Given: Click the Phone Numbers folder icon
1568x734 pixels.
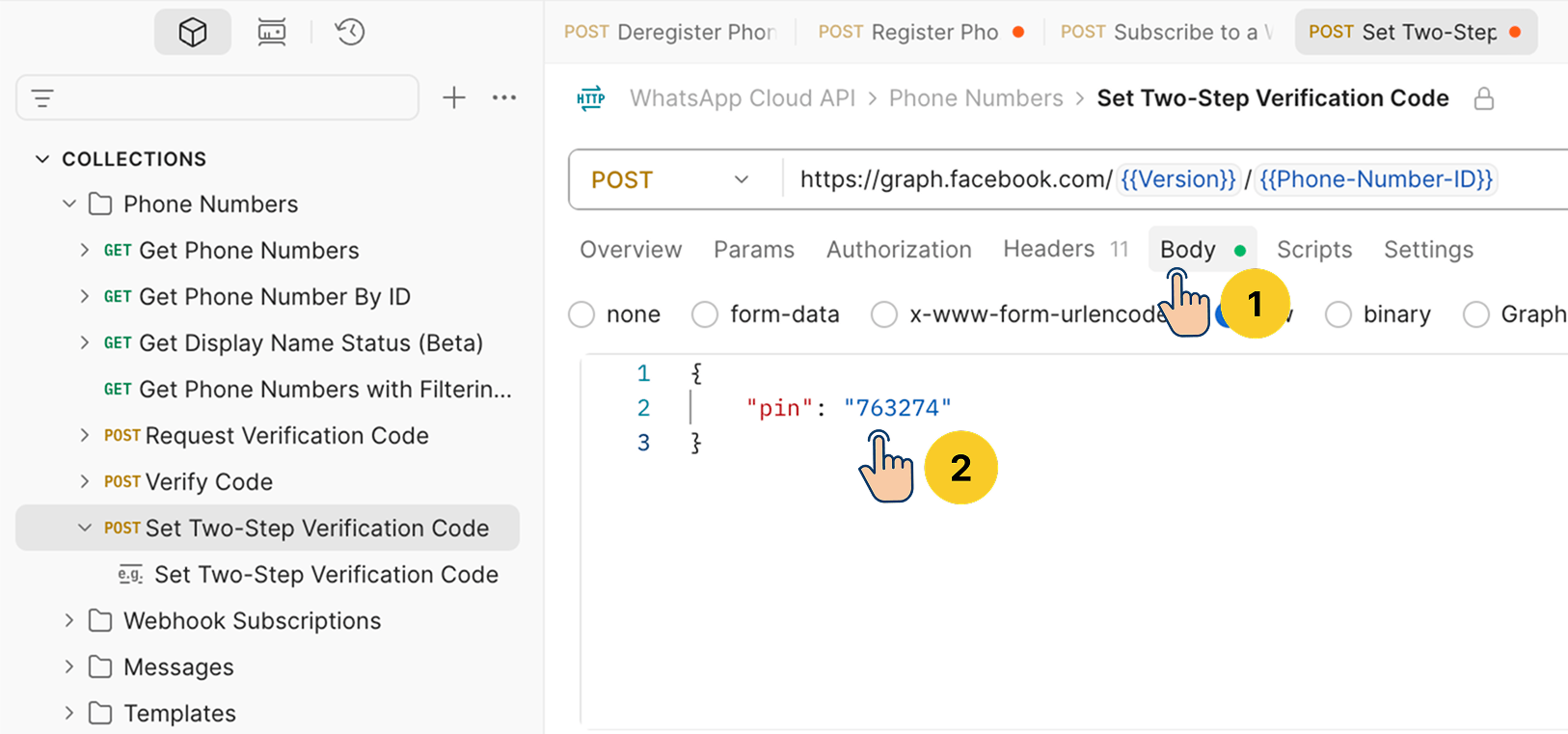Looking at the screenshot, I should tap(100, 204).
